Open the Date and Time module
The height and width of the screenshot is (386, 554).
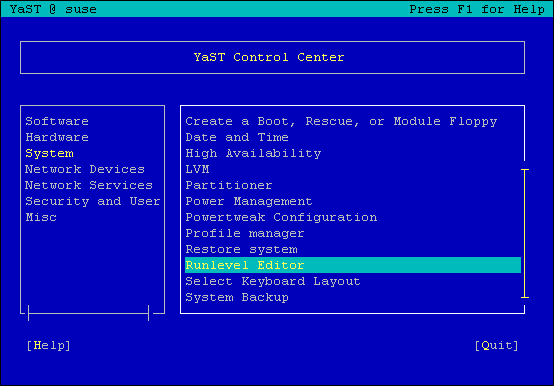click(x=237, y=137)
